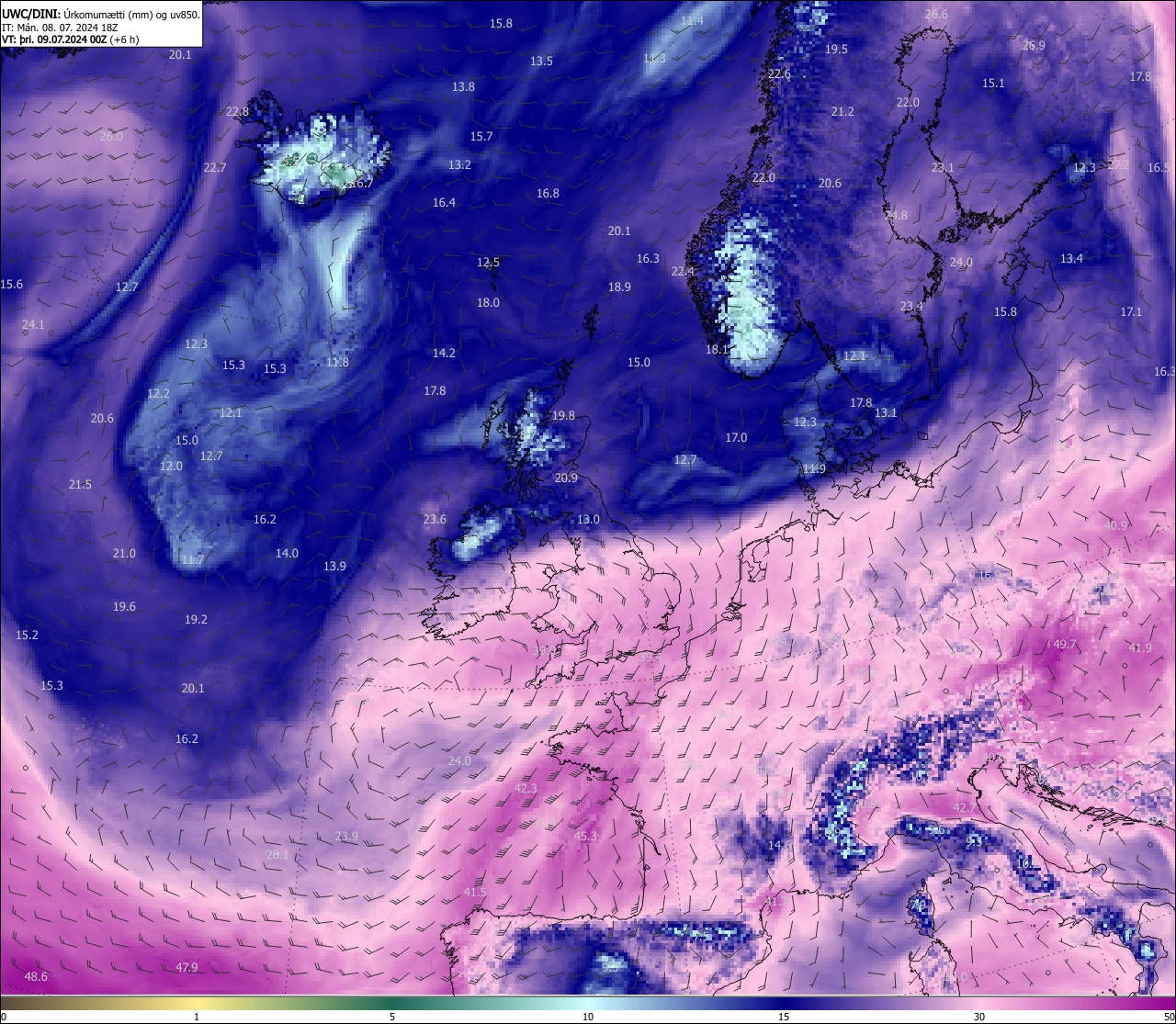Select the 22.7 map value
Viewport: 1176px width, 1024px height.
[214, 168]
